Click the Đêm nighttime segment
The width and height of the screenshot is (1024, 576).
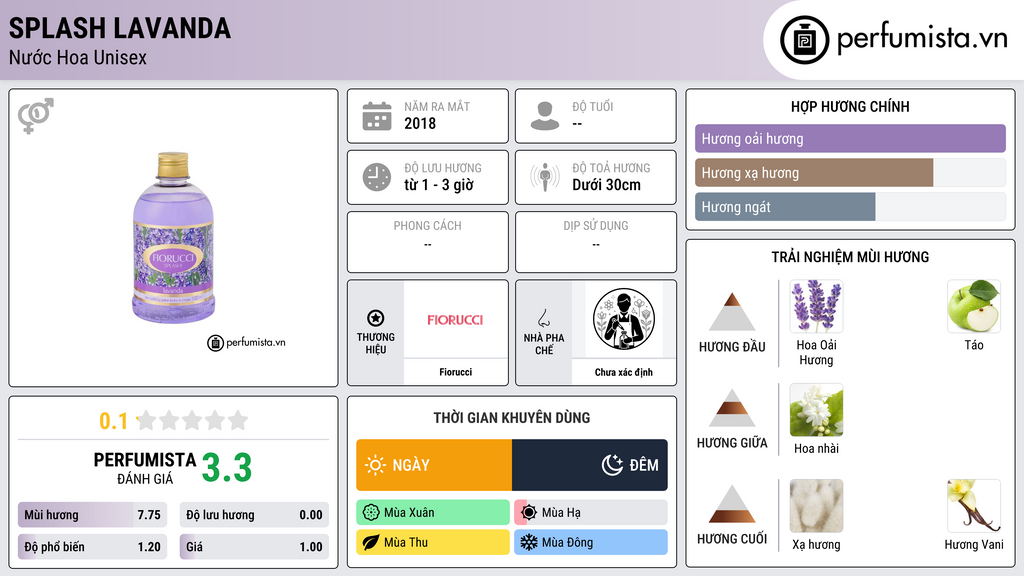coord(590,465)
